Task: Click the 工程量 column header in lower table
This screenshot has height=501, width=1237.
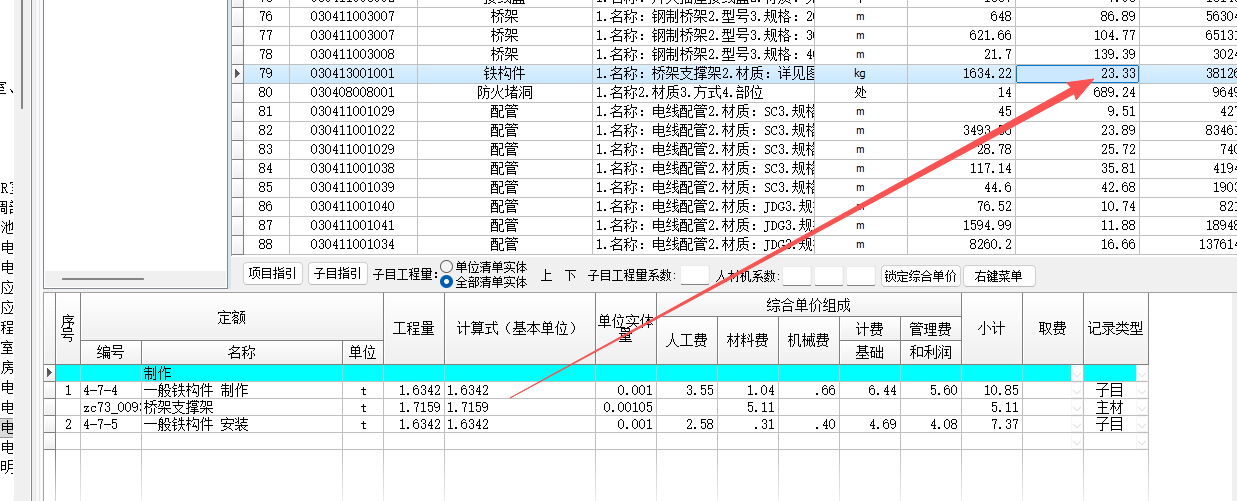Action: [x=414, y=328]
